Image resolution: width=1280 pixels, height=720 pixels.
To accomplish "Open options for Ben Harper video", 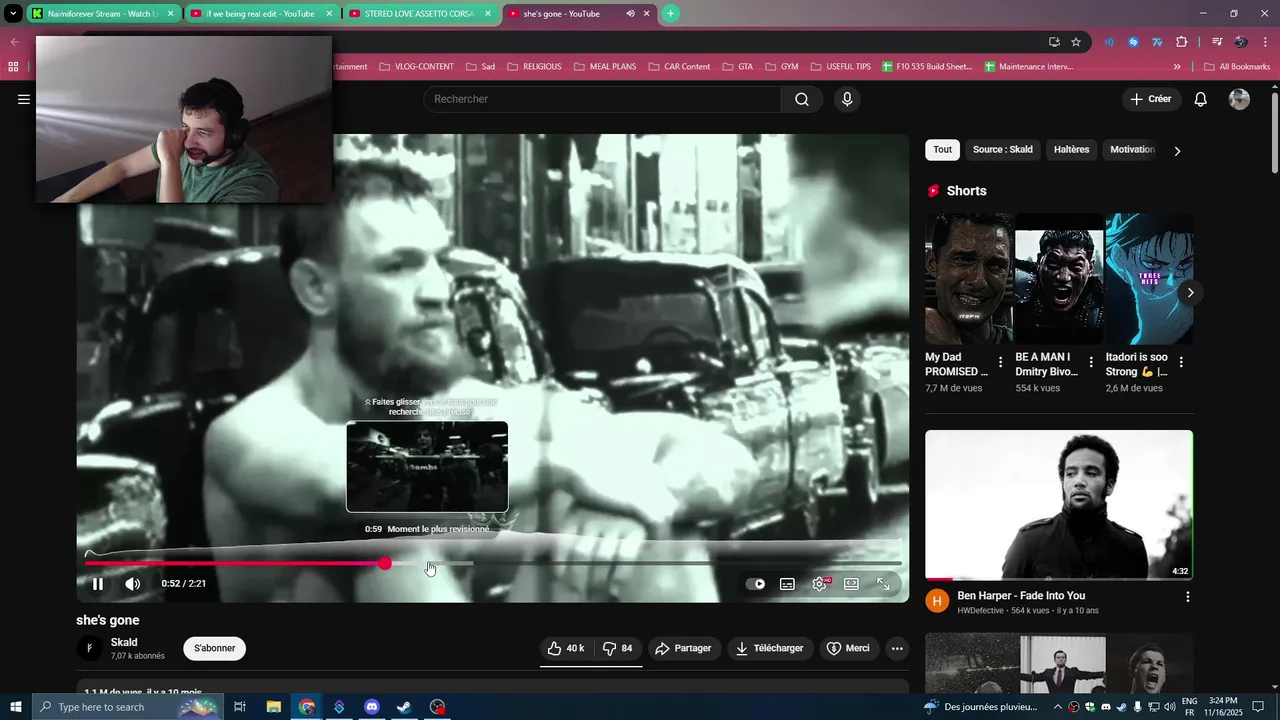I will [1188, 597].
